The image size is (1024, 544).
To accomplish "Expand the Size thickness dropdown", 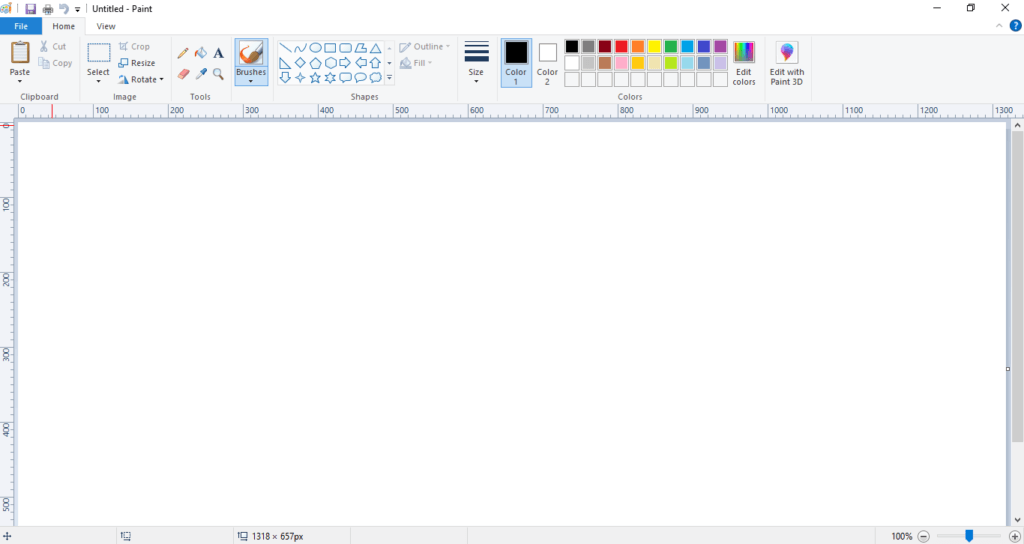I will [x=476, y=62].
